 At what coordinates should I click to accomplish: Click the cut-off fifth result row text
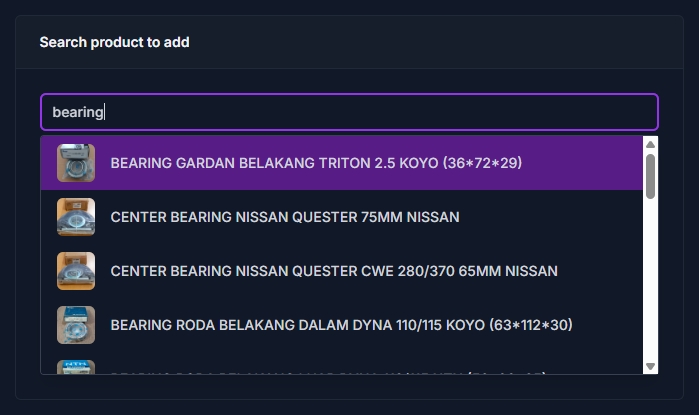[328, 372]
